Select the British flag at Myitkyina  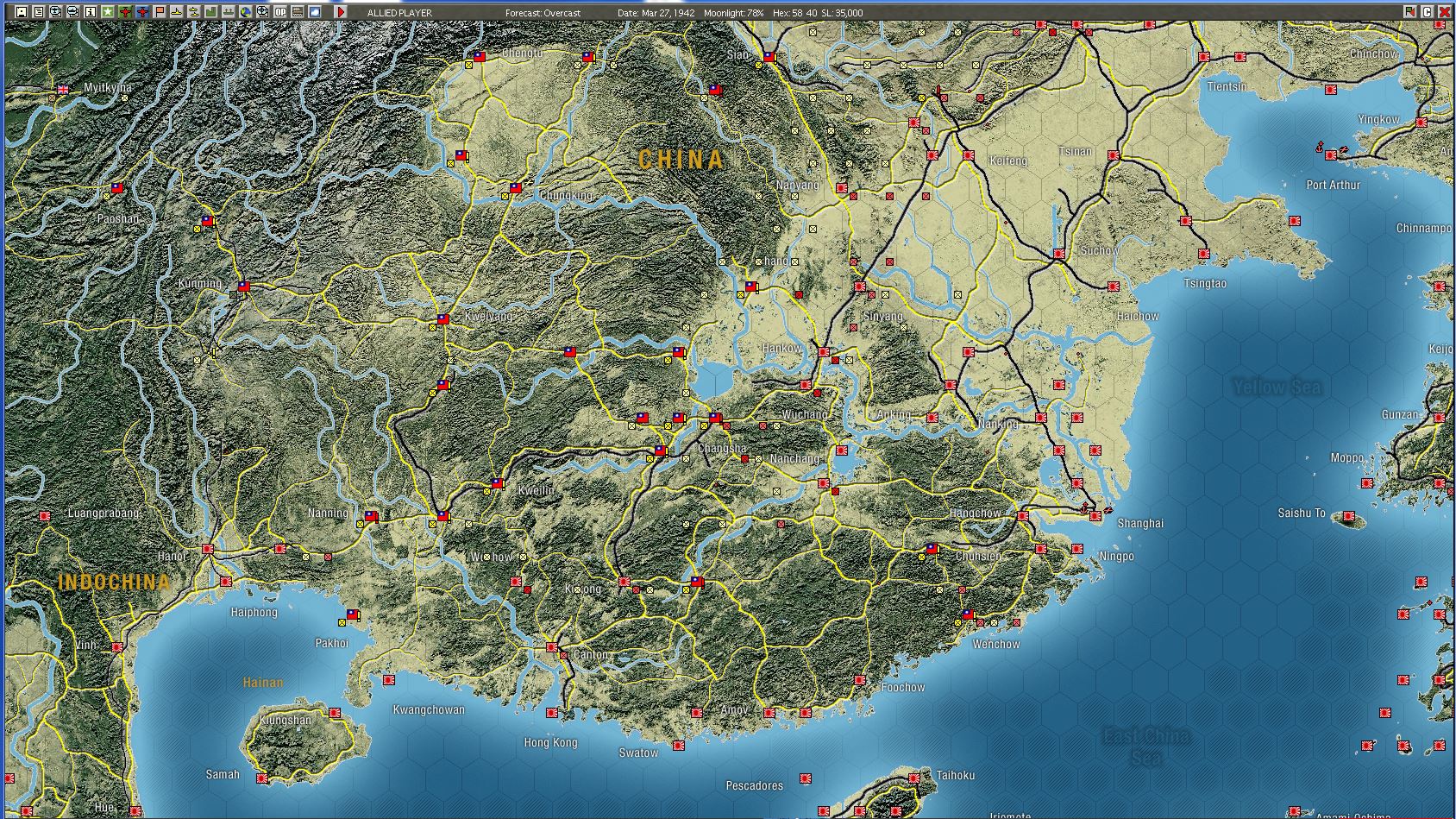(63, 89)
